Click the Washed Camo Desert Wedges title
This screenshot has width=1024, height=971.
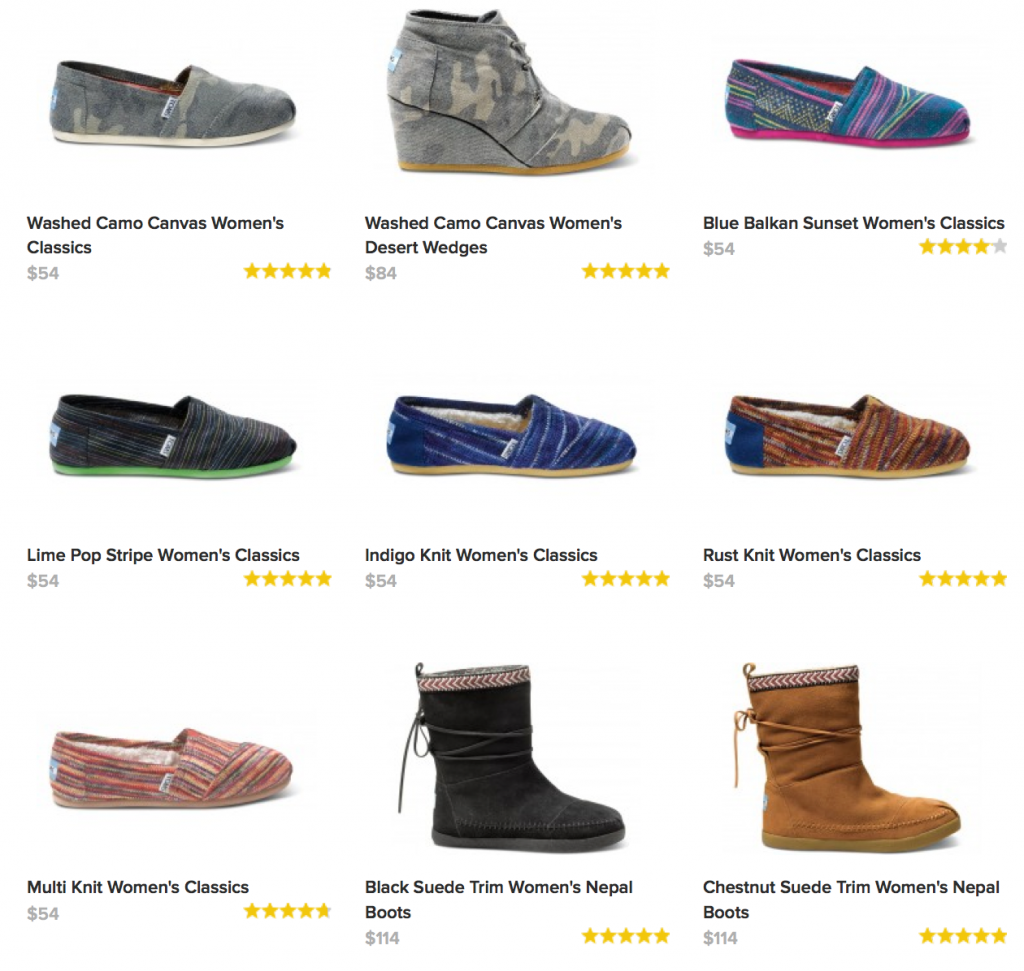pos(495,234)
